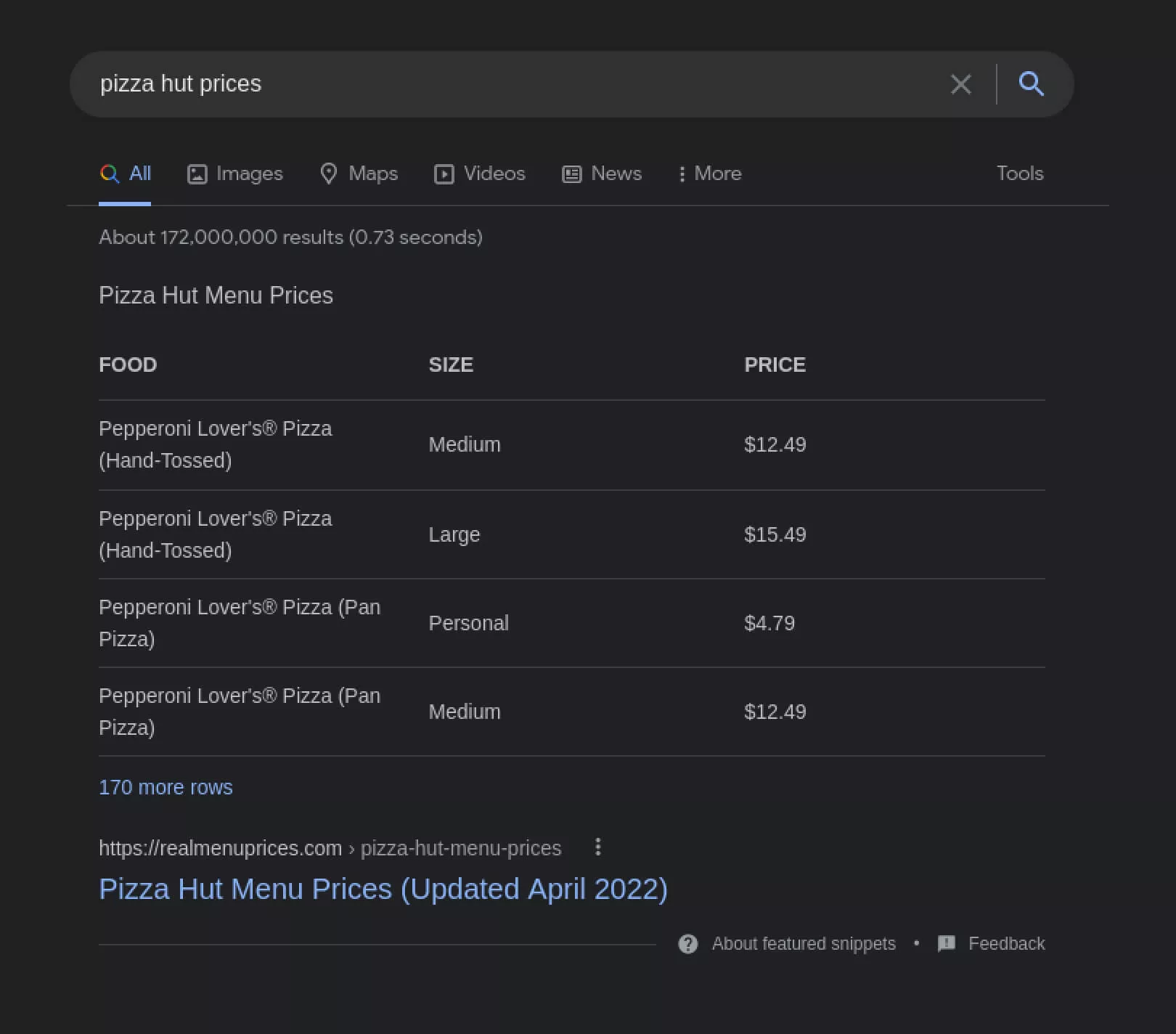Expand the 170 more rows link
This screenshot has width=1176, height=1034.
pyautogui.click(x=166, y=787)
